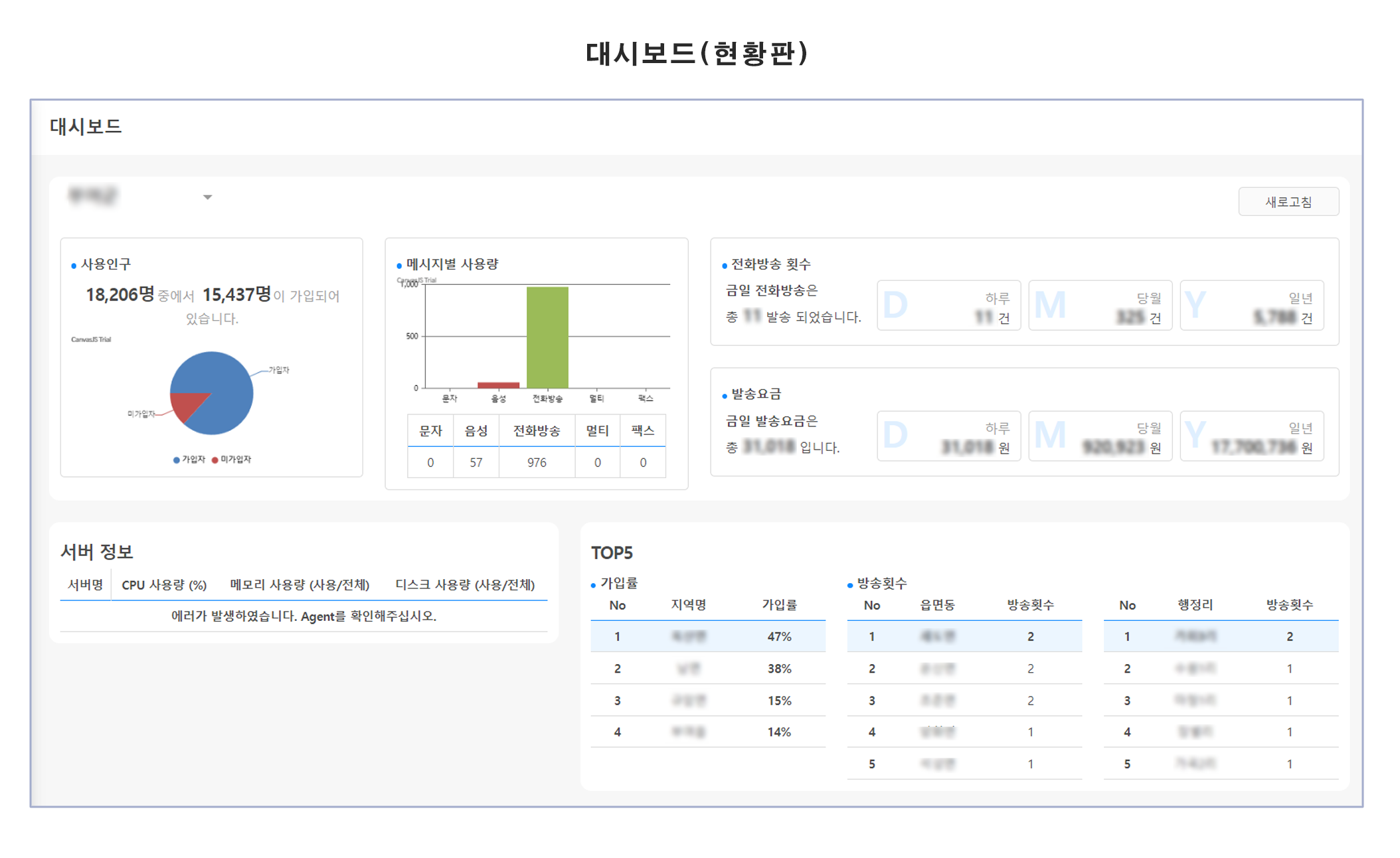Select first 가입률 row with 47%

point(707,636)
